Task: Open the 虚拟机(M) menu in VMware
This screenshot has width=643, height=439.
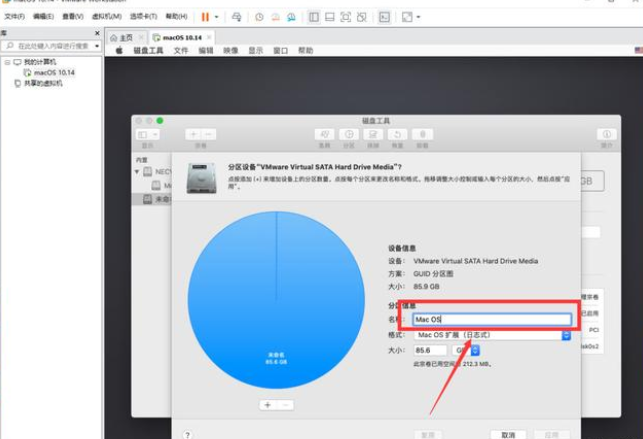Action: point(107,17)
